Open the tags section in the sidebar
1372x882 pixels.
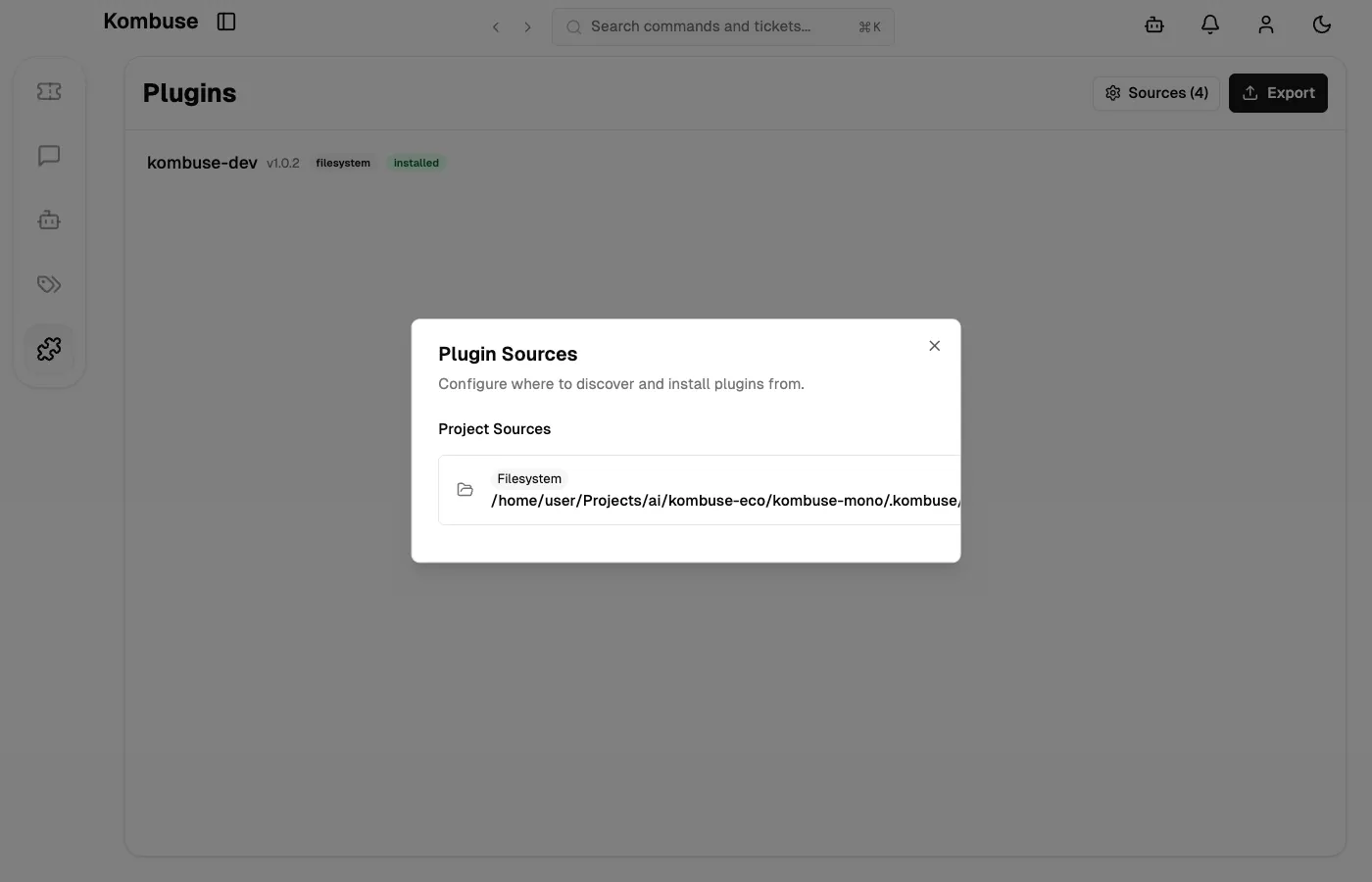(48, 284)
